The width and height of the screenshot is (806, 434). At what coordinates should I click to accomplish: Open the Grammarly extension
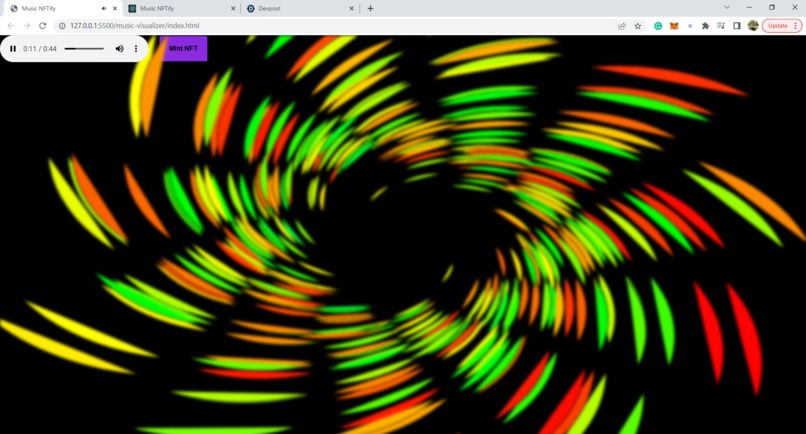tap(658, 26)
